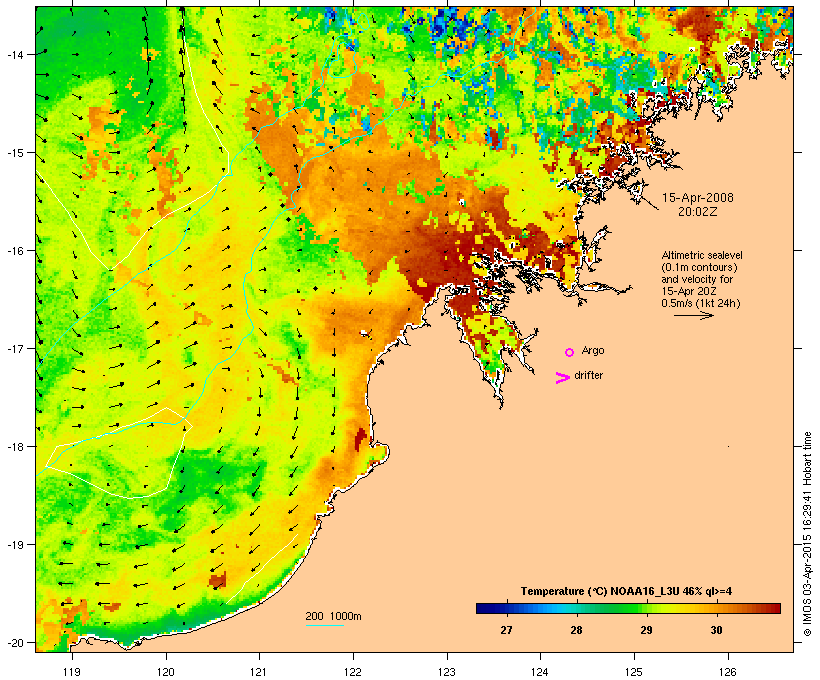This screenshot has width=820, height=680.
Task: Click the 27 value on the temperature scale
Action: pos(506,630)
